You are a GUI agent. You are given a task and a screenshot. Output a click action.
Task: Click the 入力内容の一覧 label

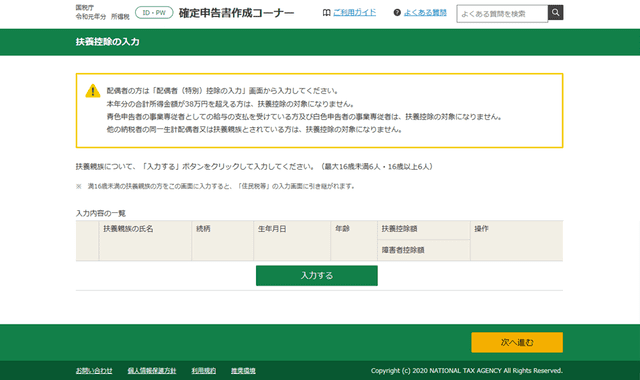pyautogui.click(x=101, y=213)
